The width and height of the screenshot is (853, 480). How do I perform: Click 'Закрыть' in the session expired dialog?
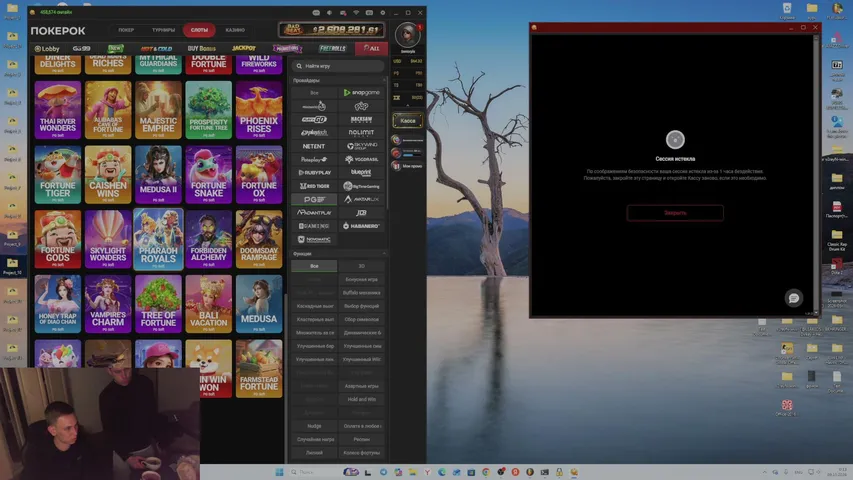(x=675, y=213)
